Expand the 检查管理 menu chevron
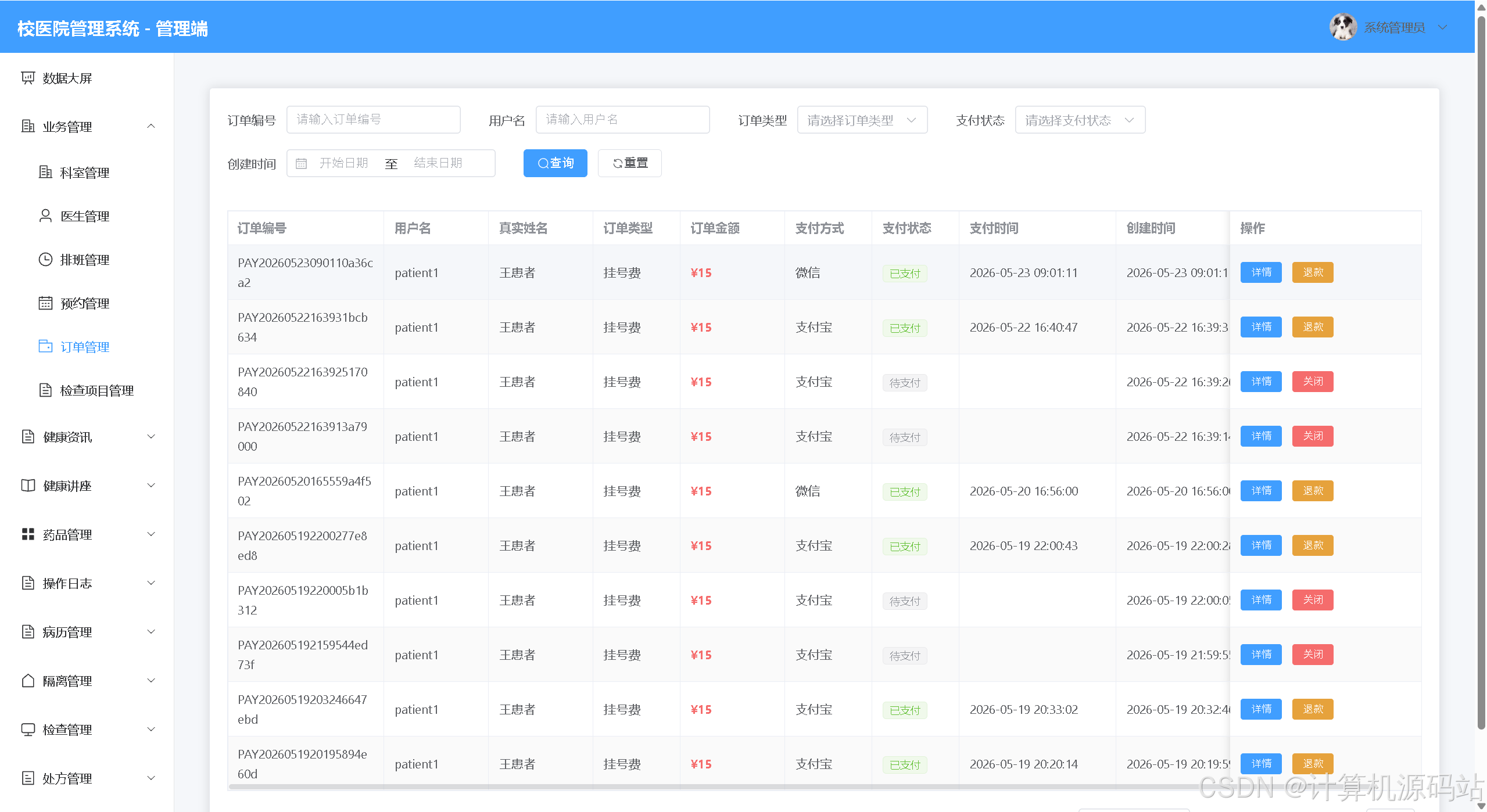The width and height of the screenshot is (1487, 812). 151,729
